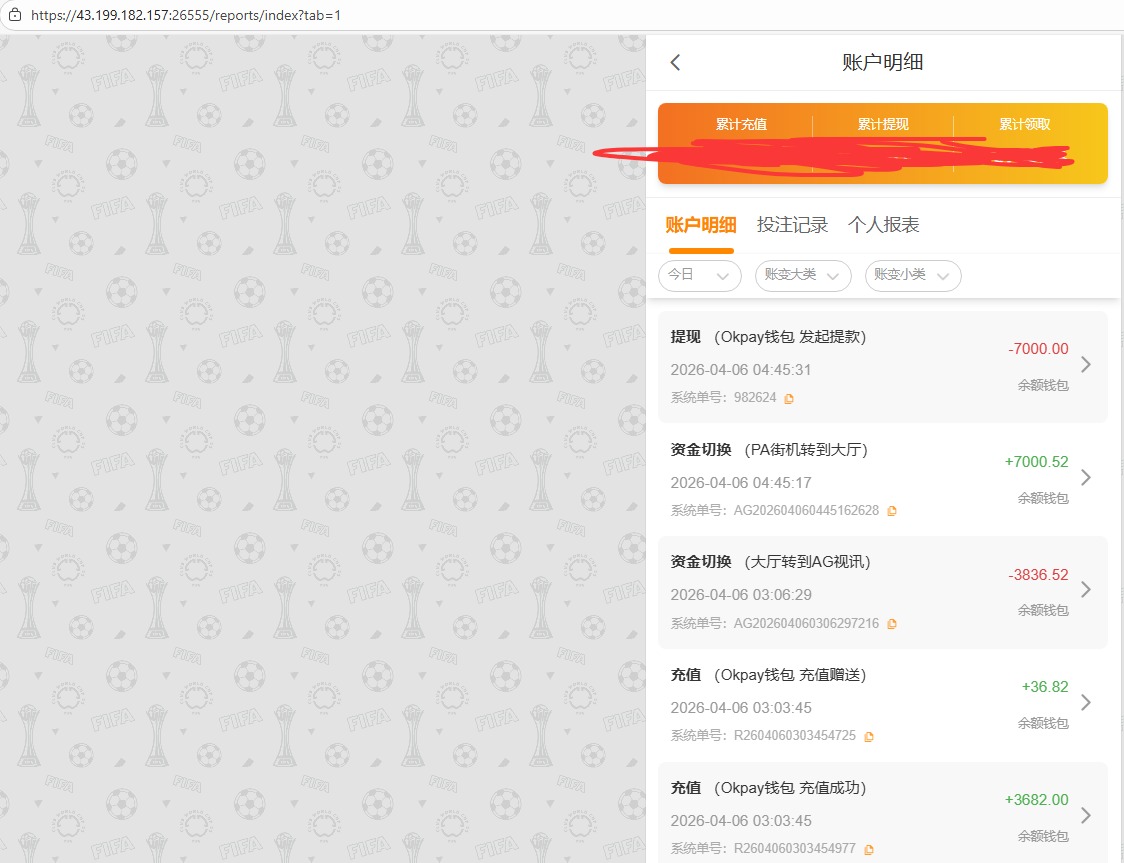Open details arrow for -7000.00 withdrawal
Image resolution: width=1124 pixels, height=863 pixels.
pos(1086,365)
